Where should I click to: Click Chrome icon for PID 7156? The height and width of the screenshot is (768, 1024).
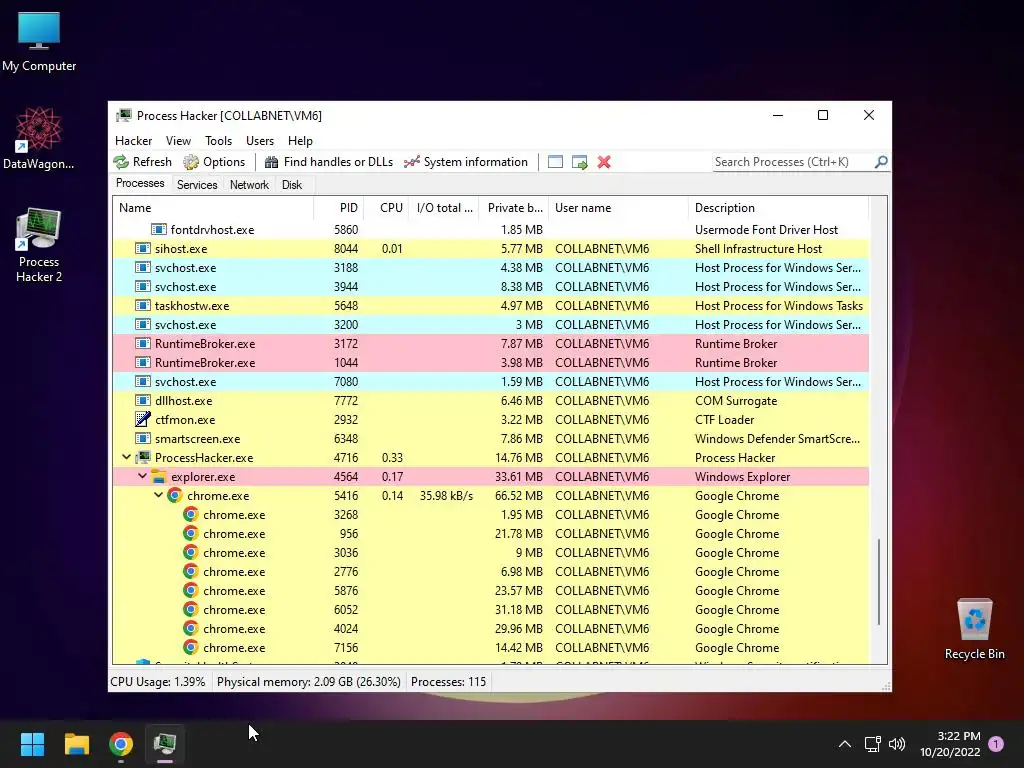point(190,647)
